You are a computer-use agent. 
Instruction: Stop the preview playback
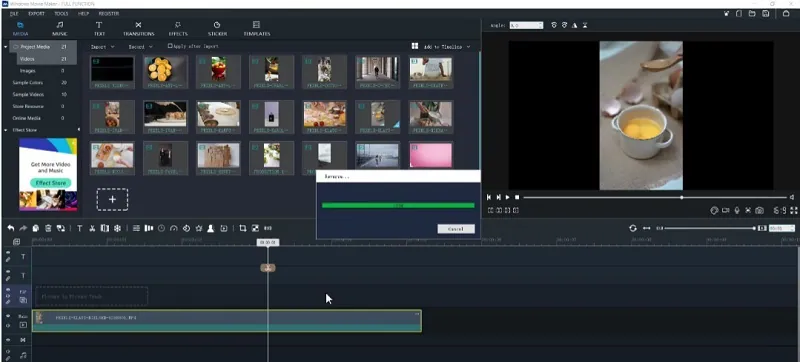(x=517, y=197)
